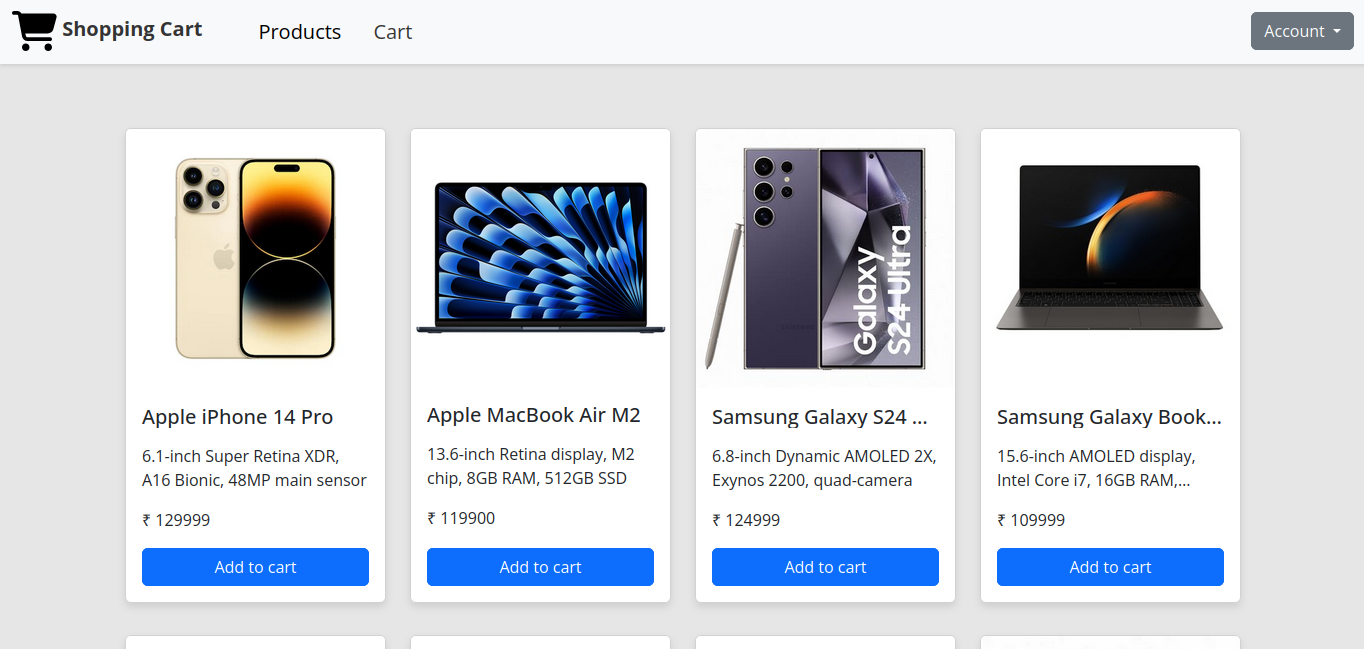Image resolution: width=1364 pixels, height=649 pixels.
Task: Click the ₹ 119900 price label
Action: point(461,518)
